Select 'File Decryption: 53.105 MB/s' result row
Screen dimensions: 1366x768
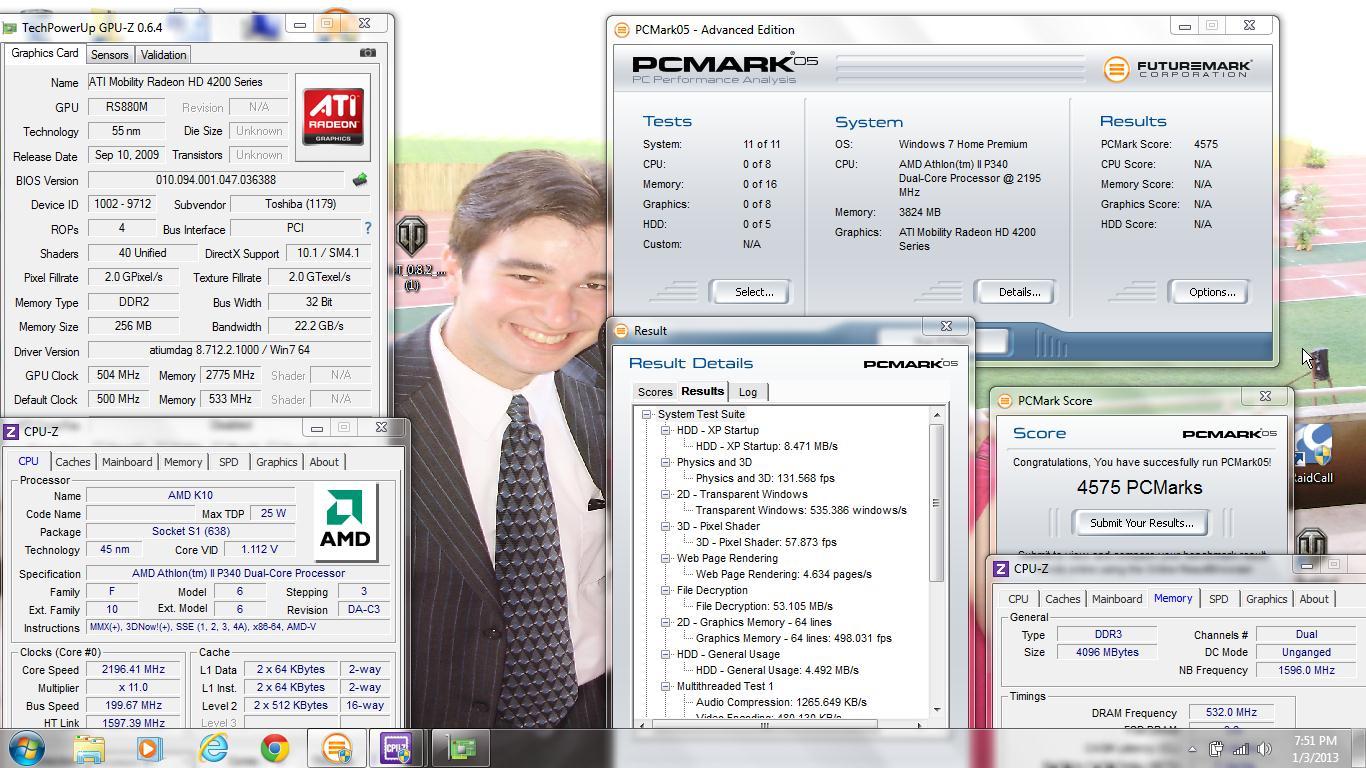(x=763, y=606)
